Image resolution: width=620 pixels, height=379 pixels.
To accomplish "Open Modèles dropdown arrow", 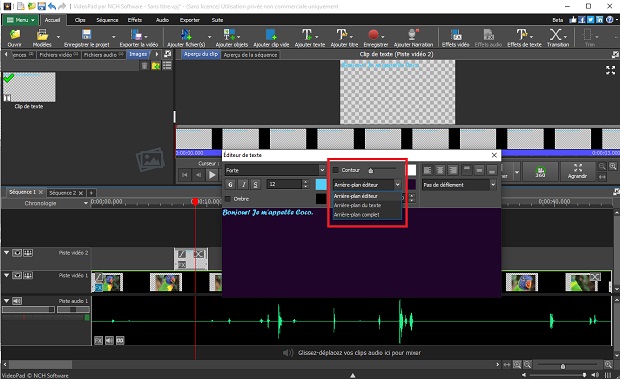I will click(x=58, y=37).
